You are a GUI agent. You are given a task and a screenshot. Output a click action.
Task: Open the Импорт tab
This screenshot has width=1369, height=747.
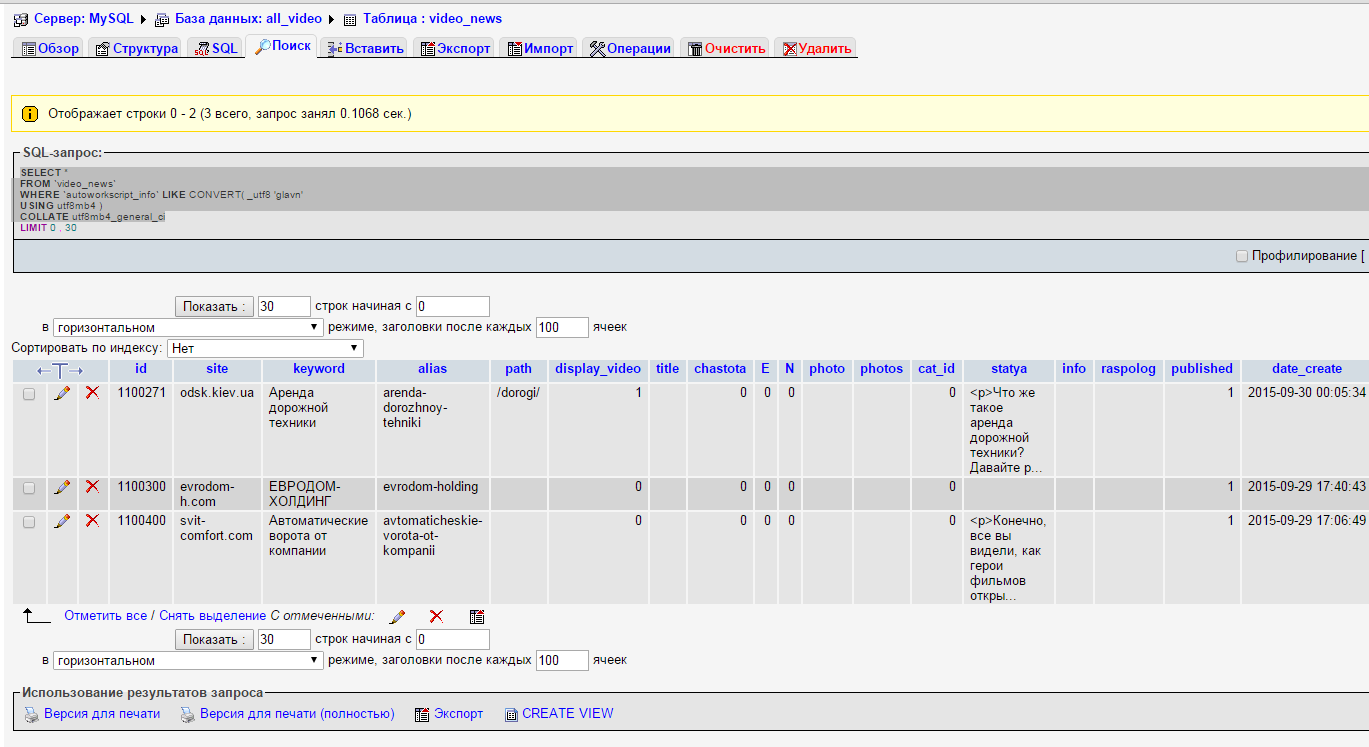click(539, 48)
